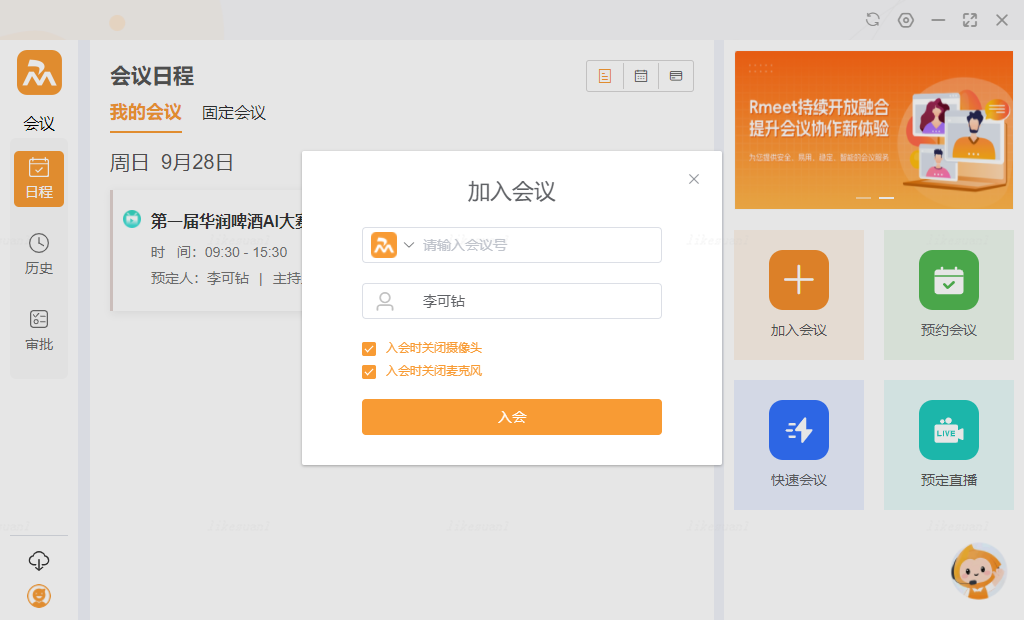
Task: Click the 加入会议 plus icon tile
Action: coord(798,281)
